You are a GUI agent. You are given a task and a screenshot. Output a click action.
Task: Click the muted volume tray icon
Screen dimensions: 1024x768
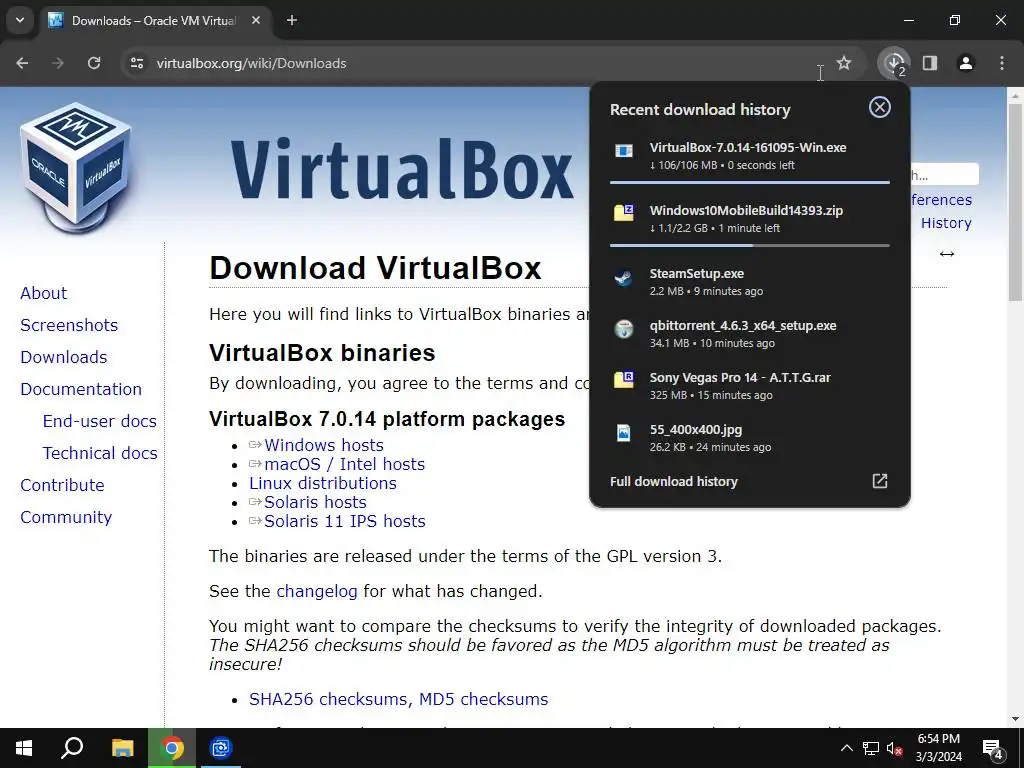[x=895, y=748]
